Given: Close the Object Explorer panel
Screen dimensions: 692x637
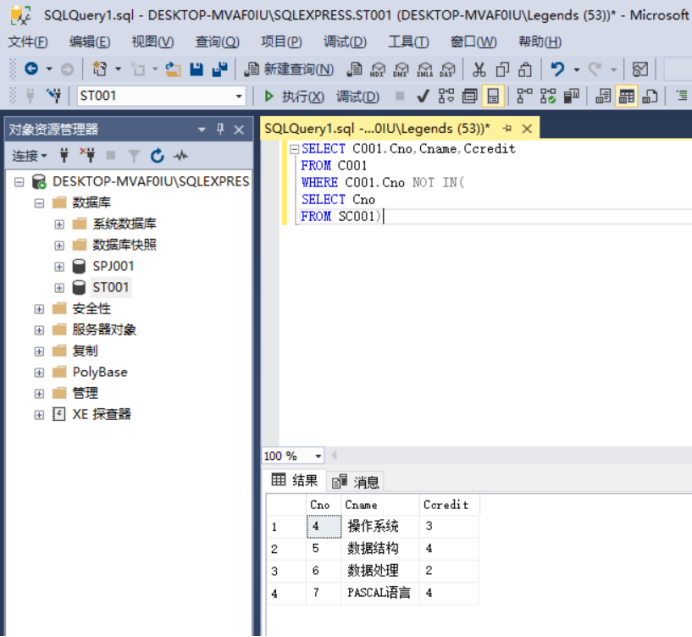Looking at the screenshot, I should (239, 130).
